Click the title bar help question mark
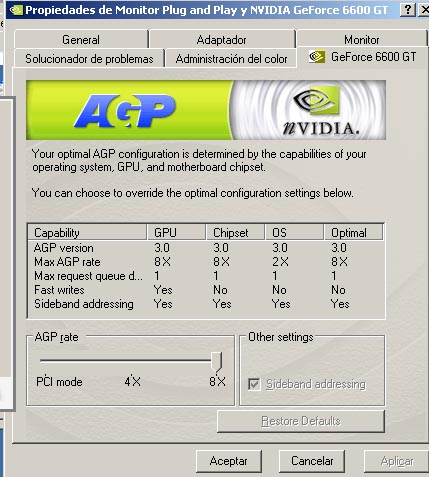This screenshot has width=429, height=477. click(x=408, y=10)
